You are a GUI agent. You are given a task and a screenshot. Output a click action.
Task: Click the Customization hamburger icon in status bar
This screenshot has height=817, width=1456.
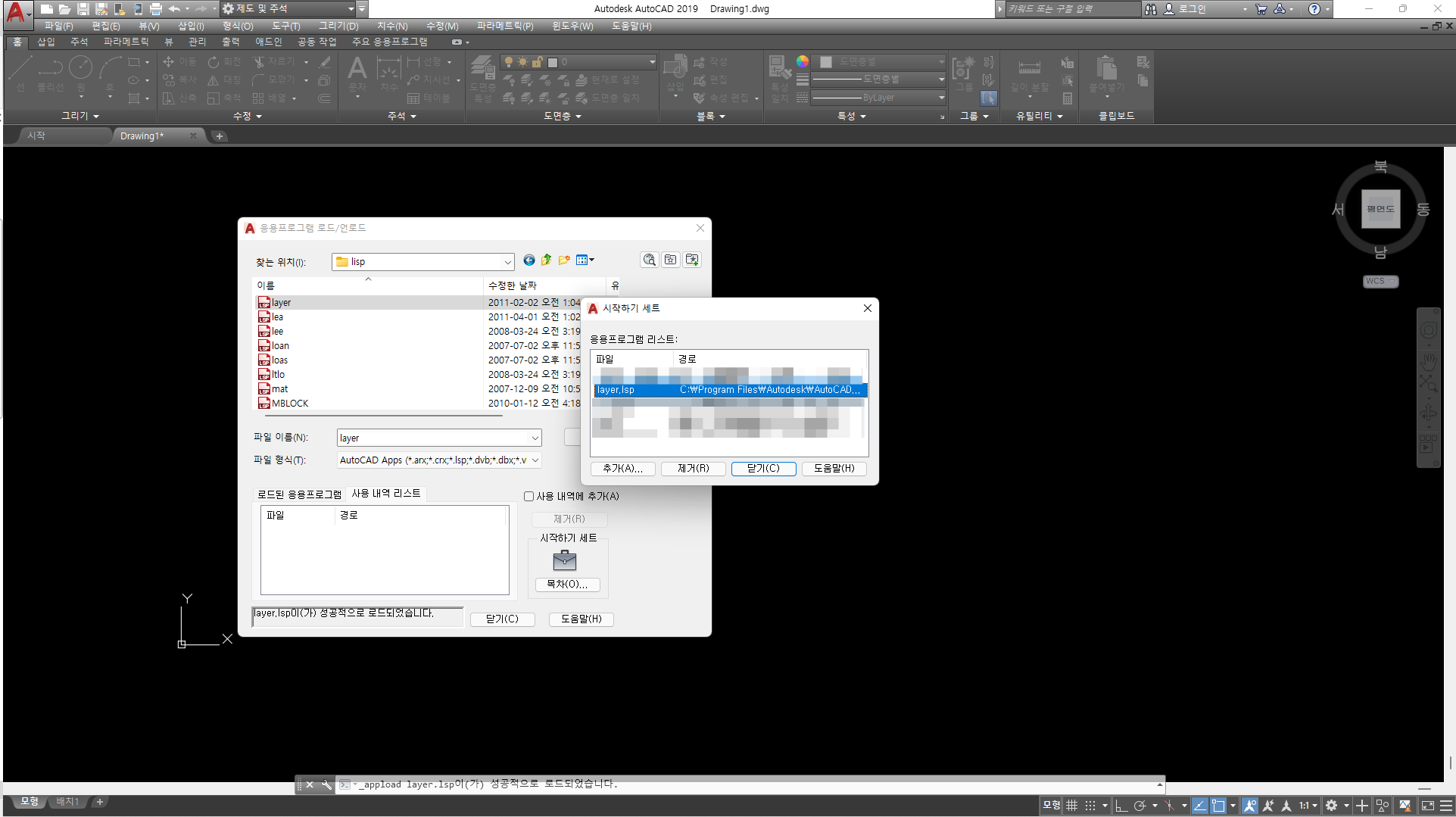tap(1445, 806)
